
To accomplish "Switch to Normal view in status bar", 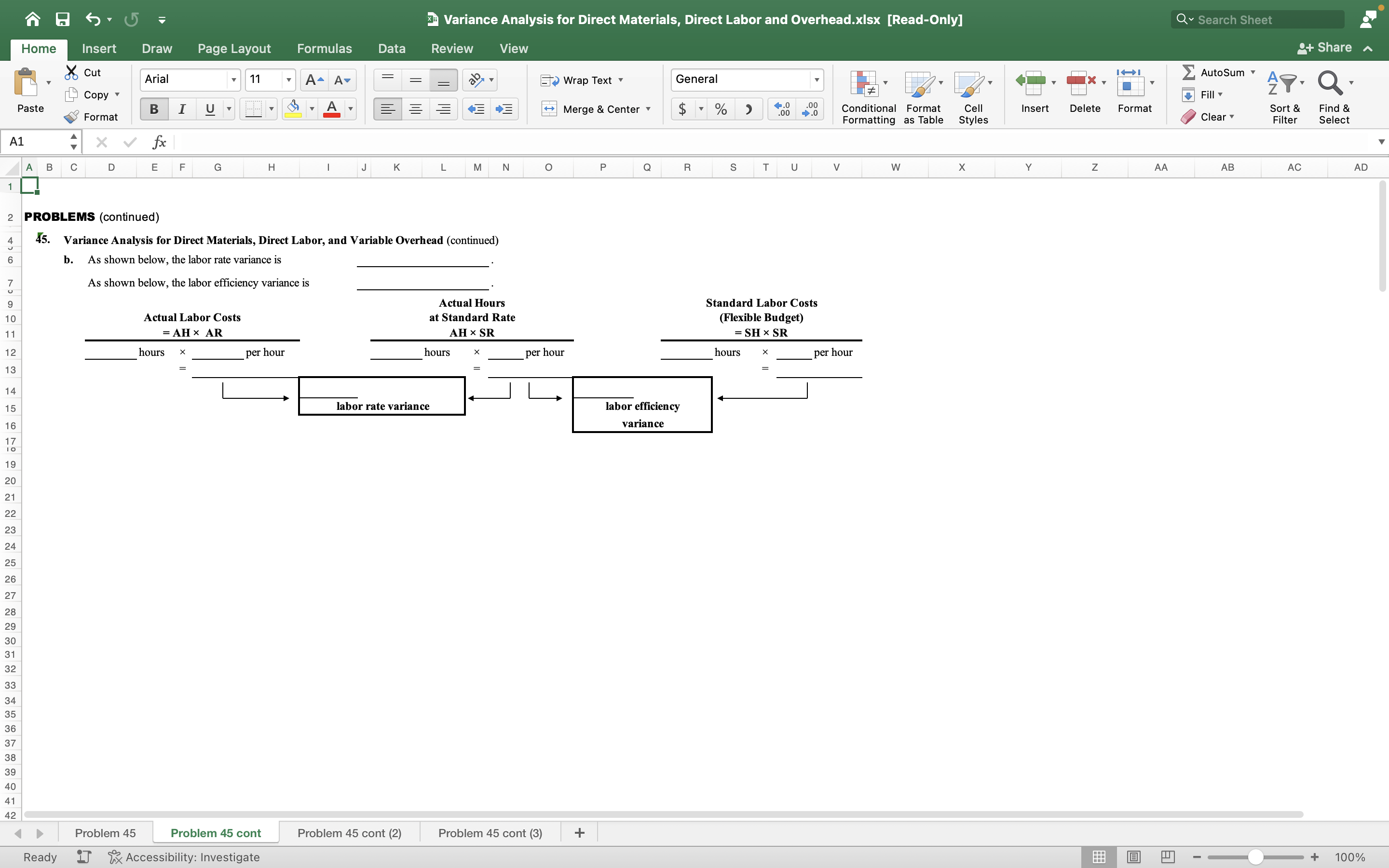I will (x=1099, y=856).
